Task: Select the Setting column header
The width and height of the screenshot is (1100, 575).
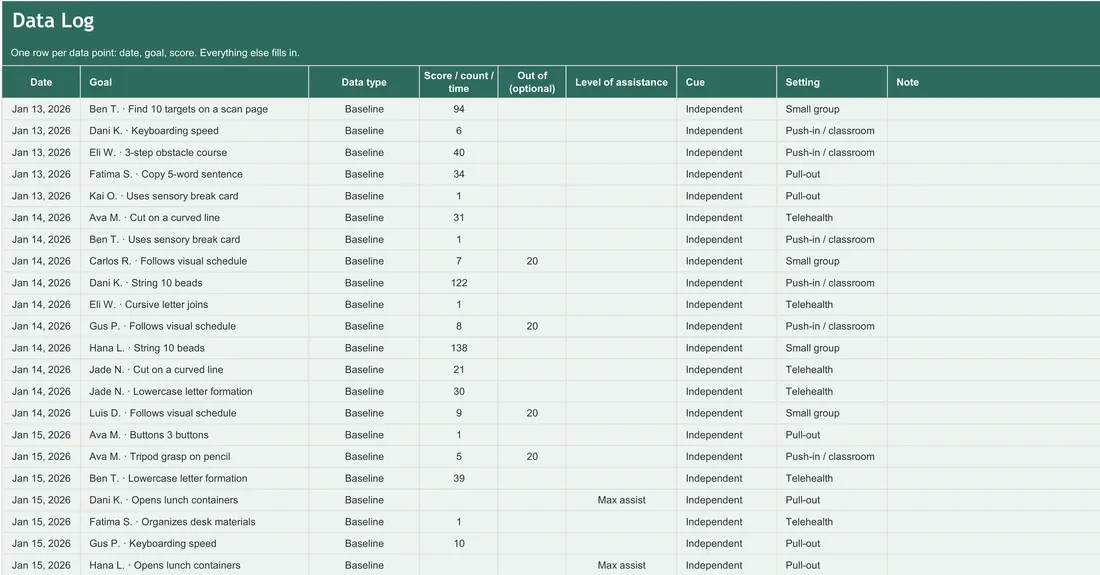Action: click(x=832, y=82)
